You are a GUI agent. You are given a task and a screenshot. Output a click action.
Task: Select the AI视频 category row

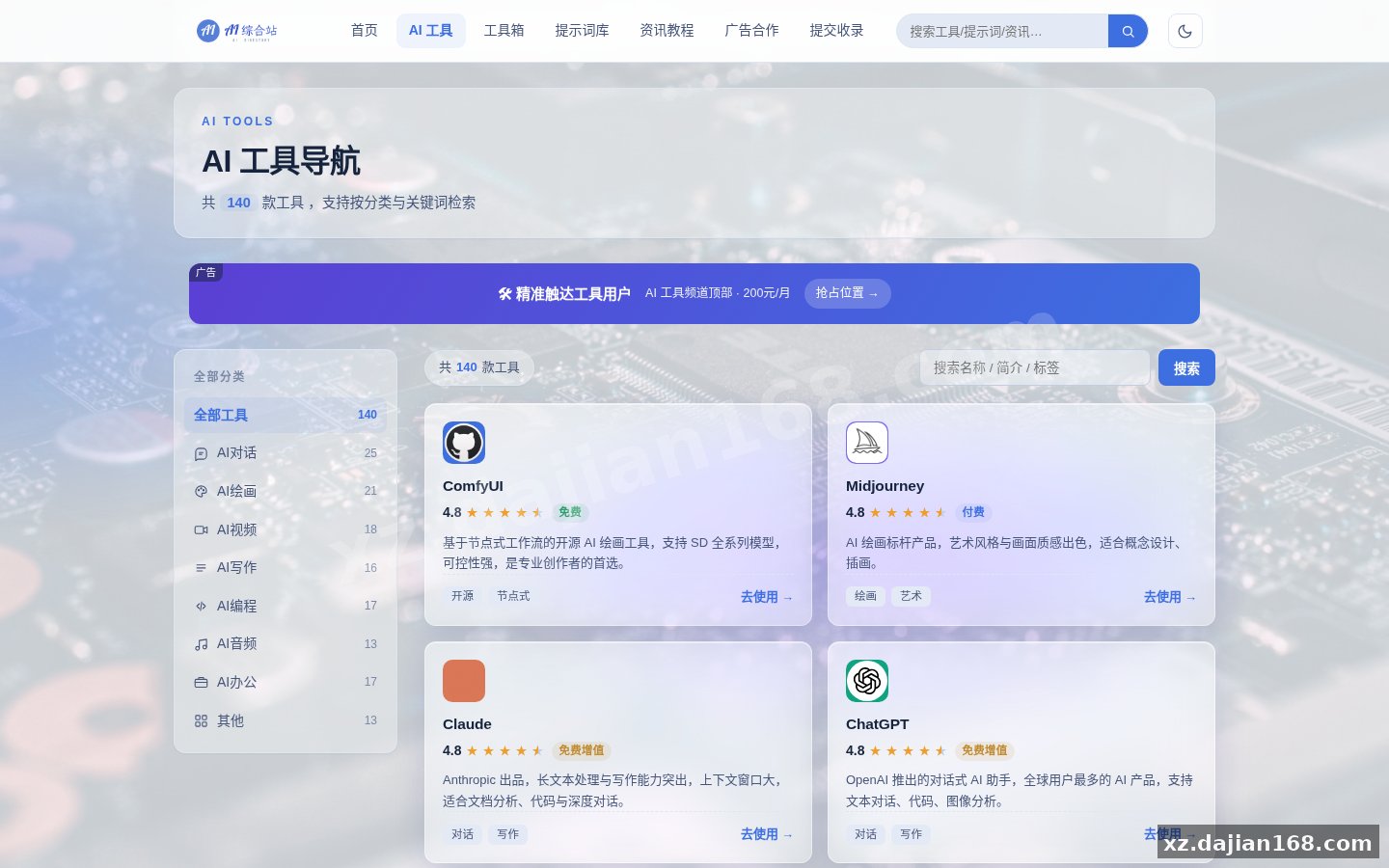click(286, 529)
